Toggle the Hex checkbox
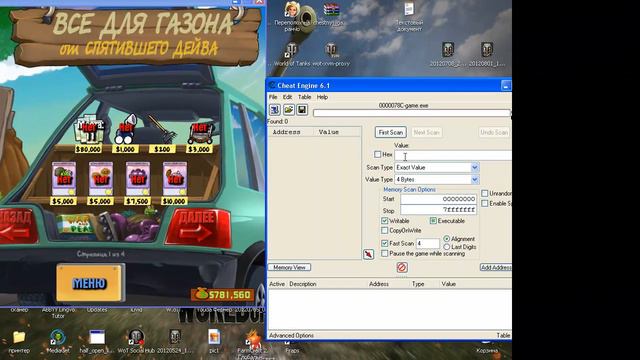 pos(378,154)
